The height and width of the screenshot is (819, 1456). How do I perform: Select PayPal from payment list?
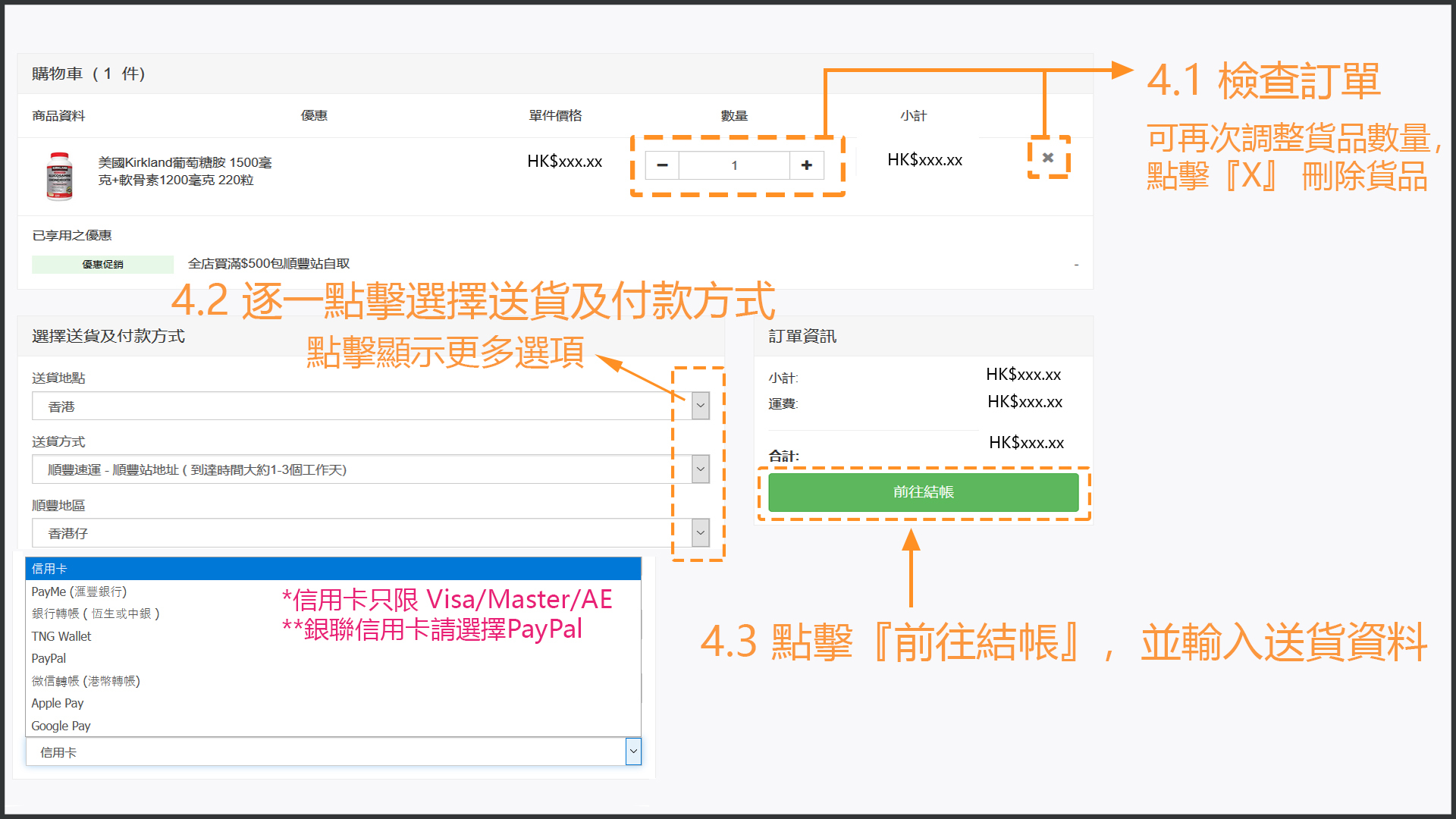coord(49,658)
